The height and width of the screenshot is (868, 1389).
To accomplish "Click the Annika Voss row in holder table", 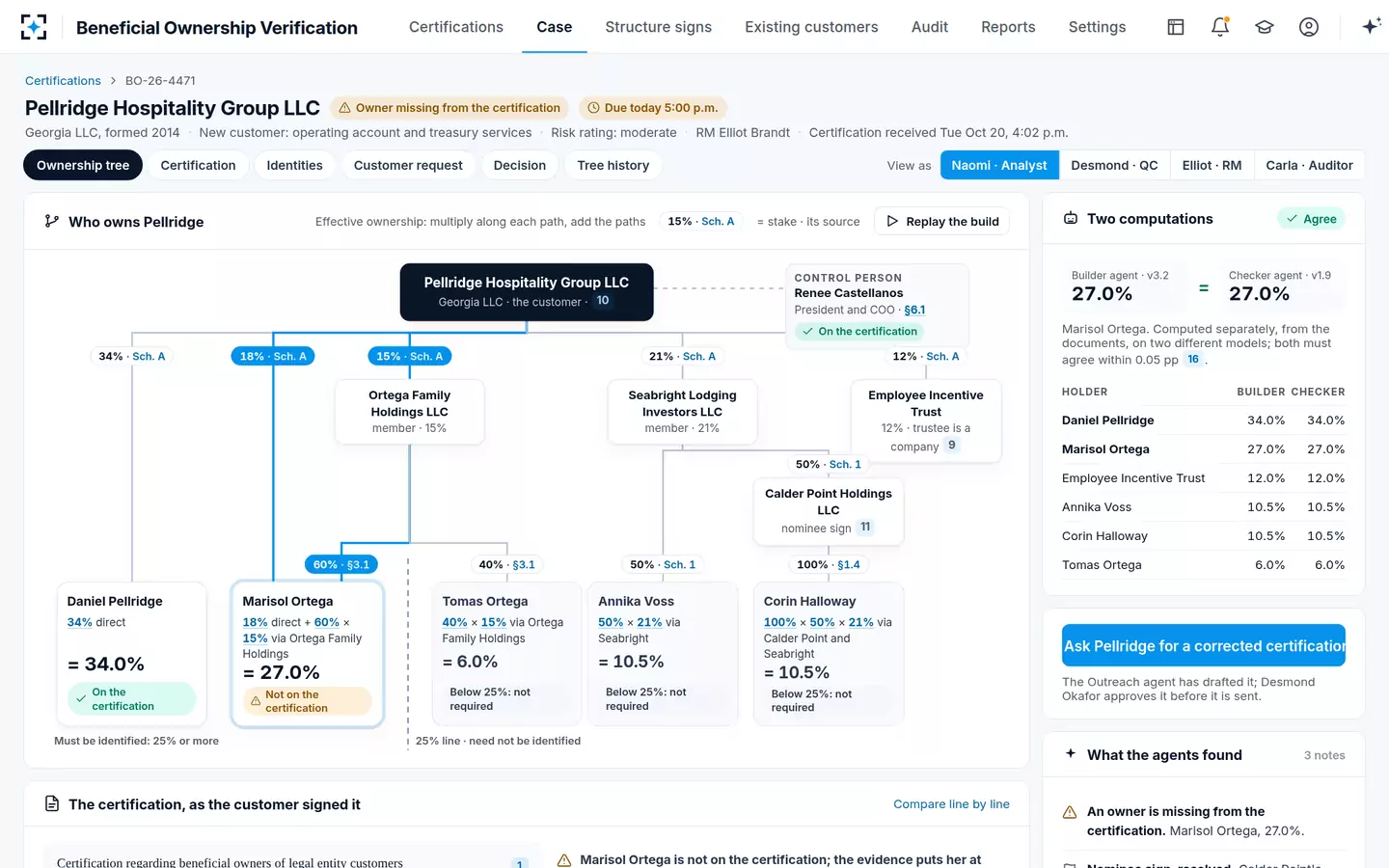I will 1203,507.
